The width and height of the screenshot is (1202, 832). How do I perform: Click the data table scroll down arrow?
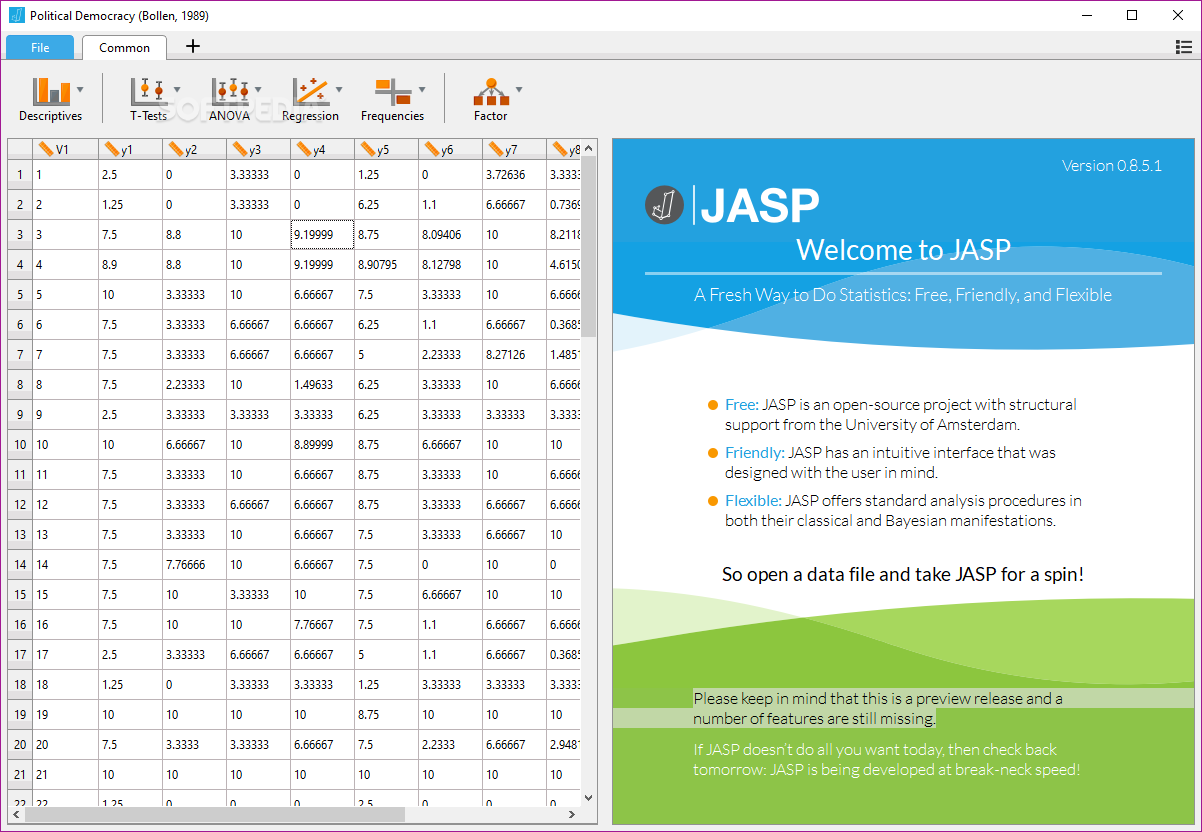589,798
